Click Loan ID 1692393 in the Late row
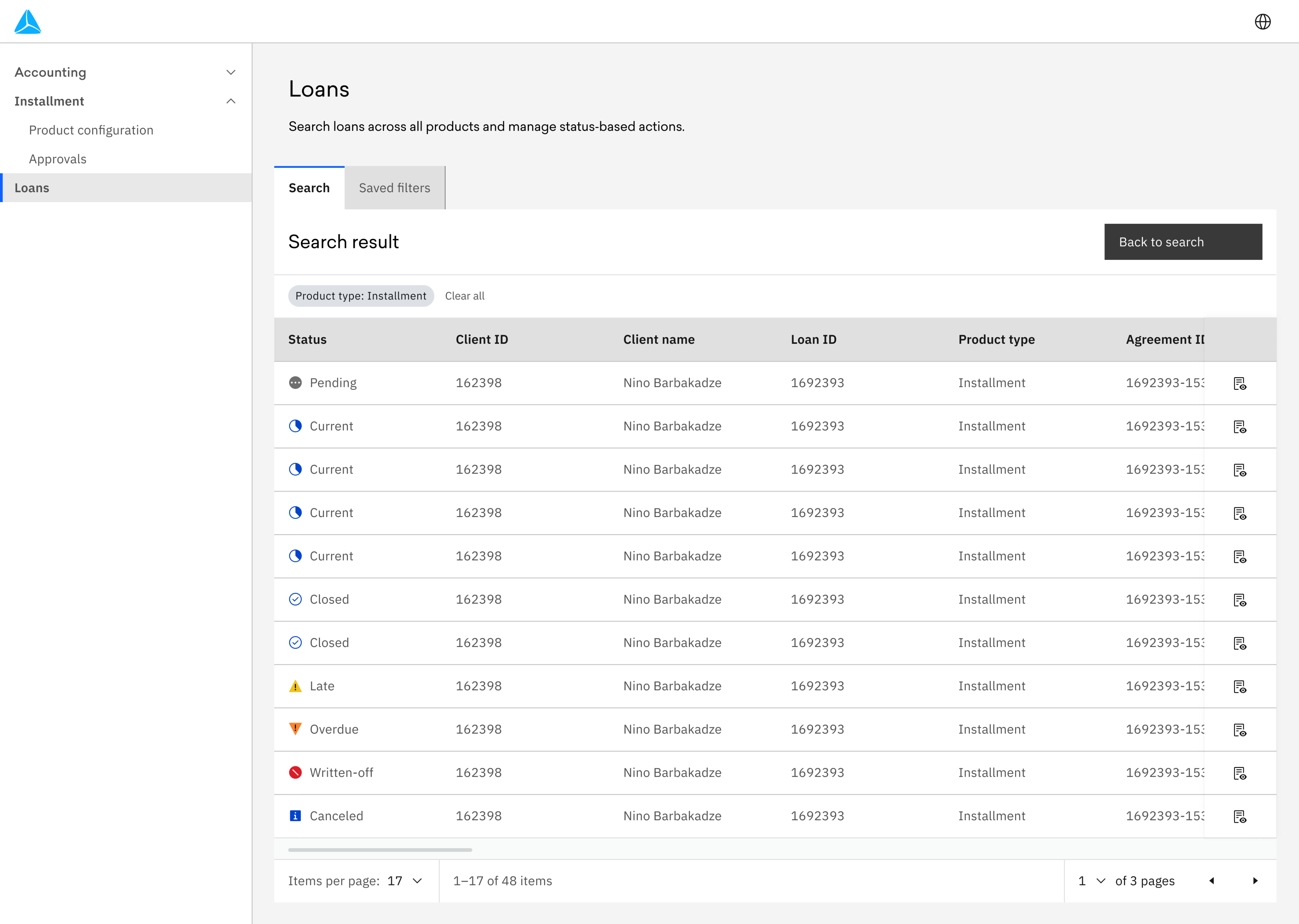Image resolution: width=1299 pixels, height=924 pixels. (817, 686)
